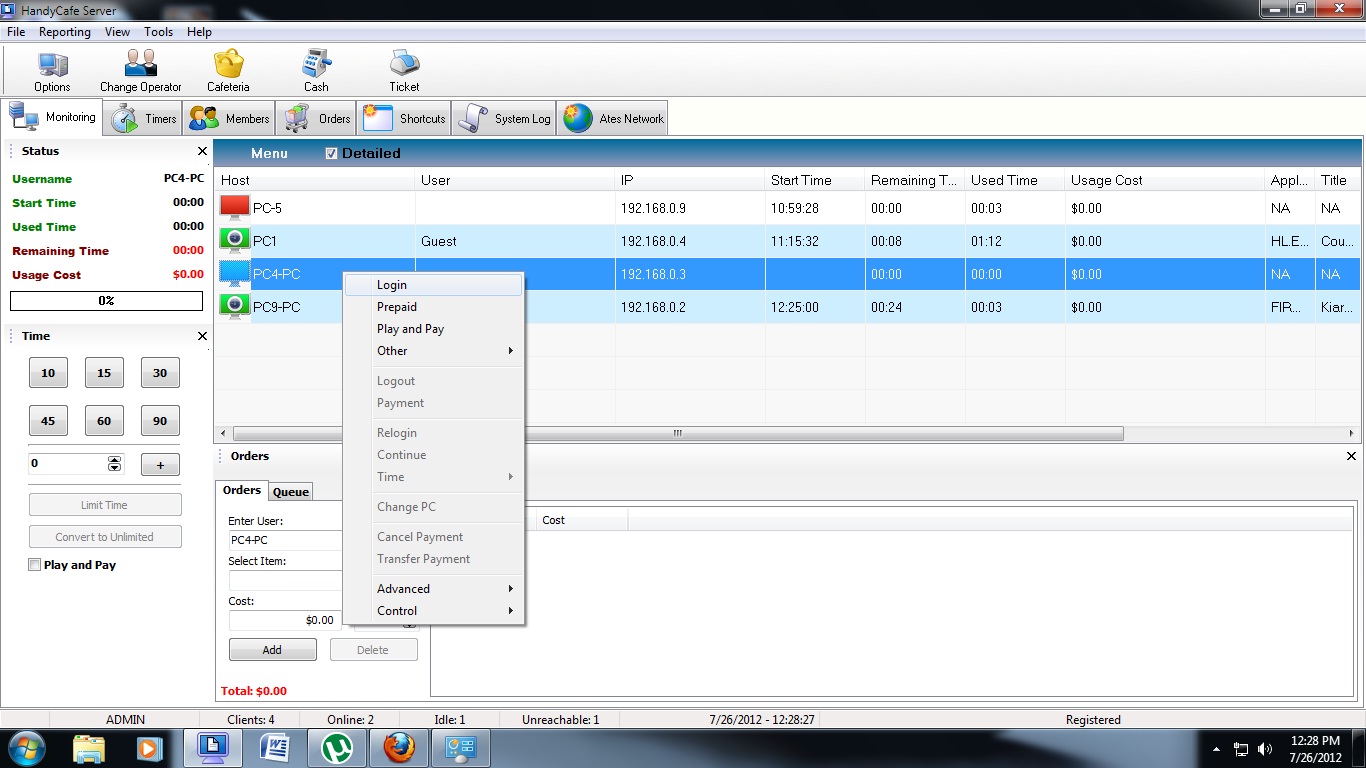Click the Change Operator icon
Image resolution: width=1366 pixels, height=768 pixels.
tap(141, 70)
